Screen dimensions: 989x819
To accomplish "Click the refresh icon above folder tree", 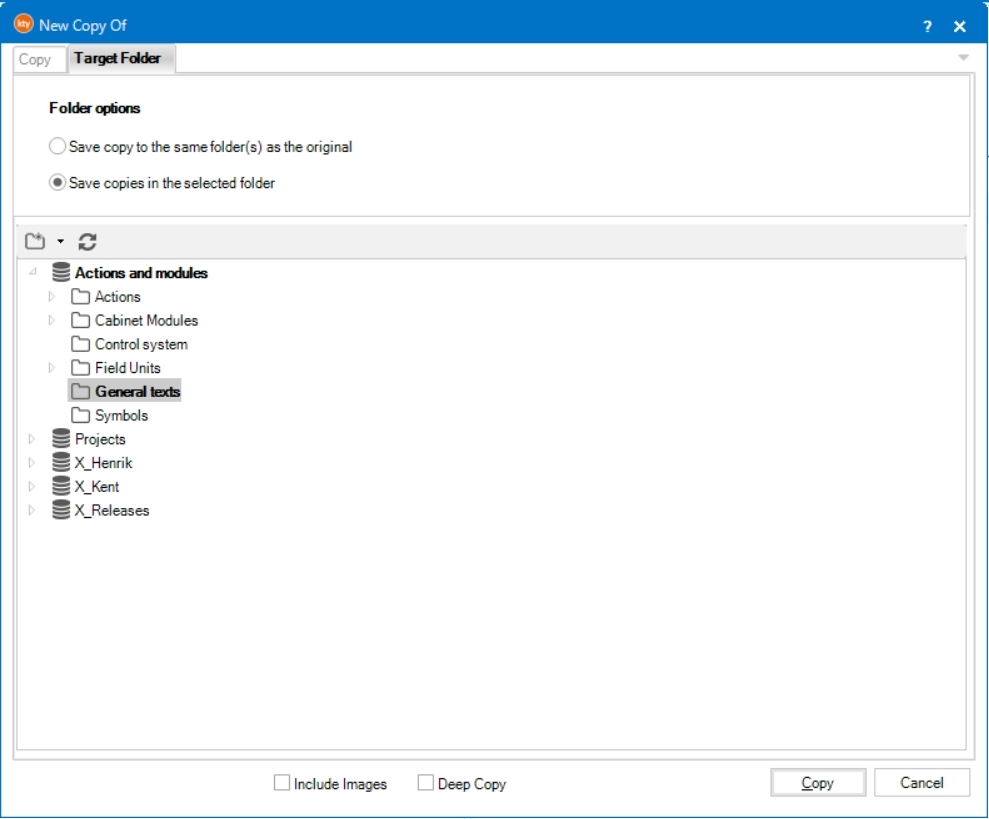I will (88, 241).
